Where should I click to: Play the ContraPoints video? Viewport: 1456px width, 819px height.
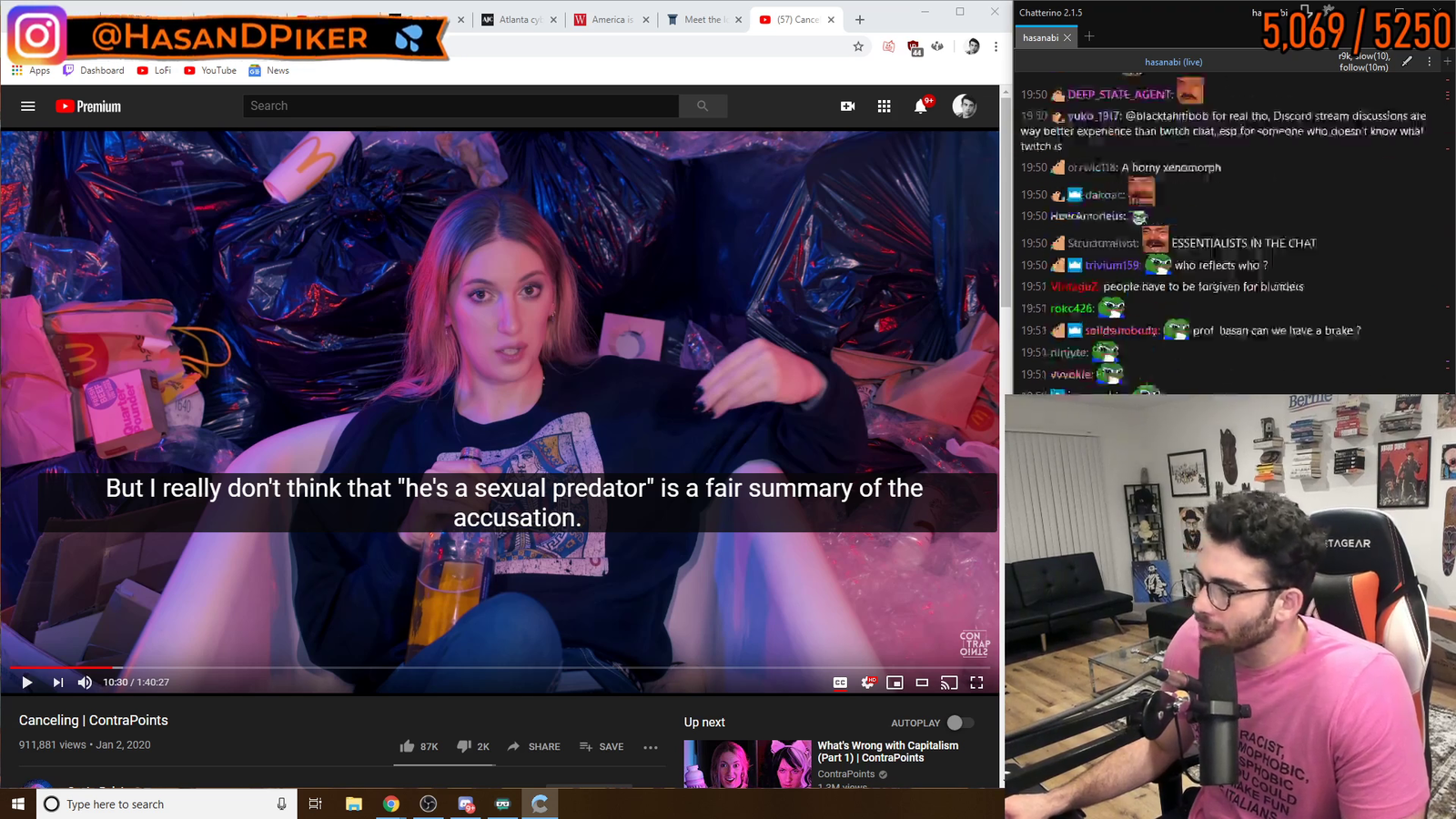pos(26,682)
